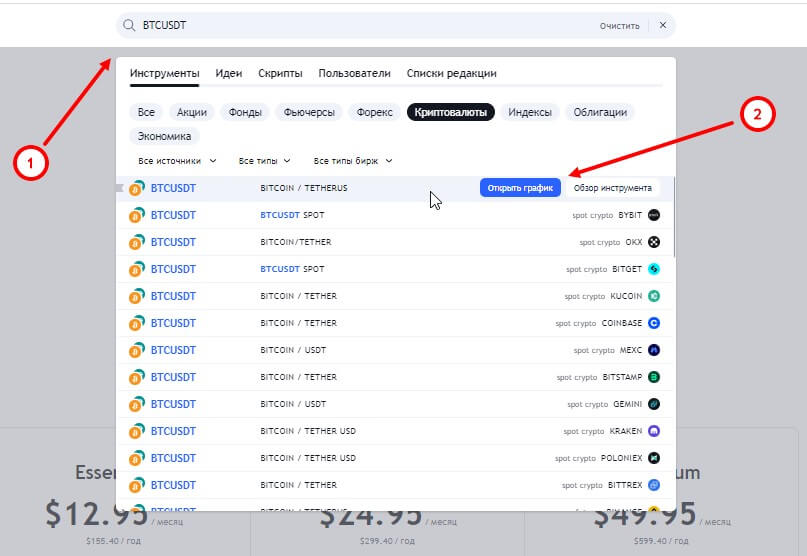Click the BTCUSDT search input field
The height and width of the screenshot is (556, 807).
(360, 25)
